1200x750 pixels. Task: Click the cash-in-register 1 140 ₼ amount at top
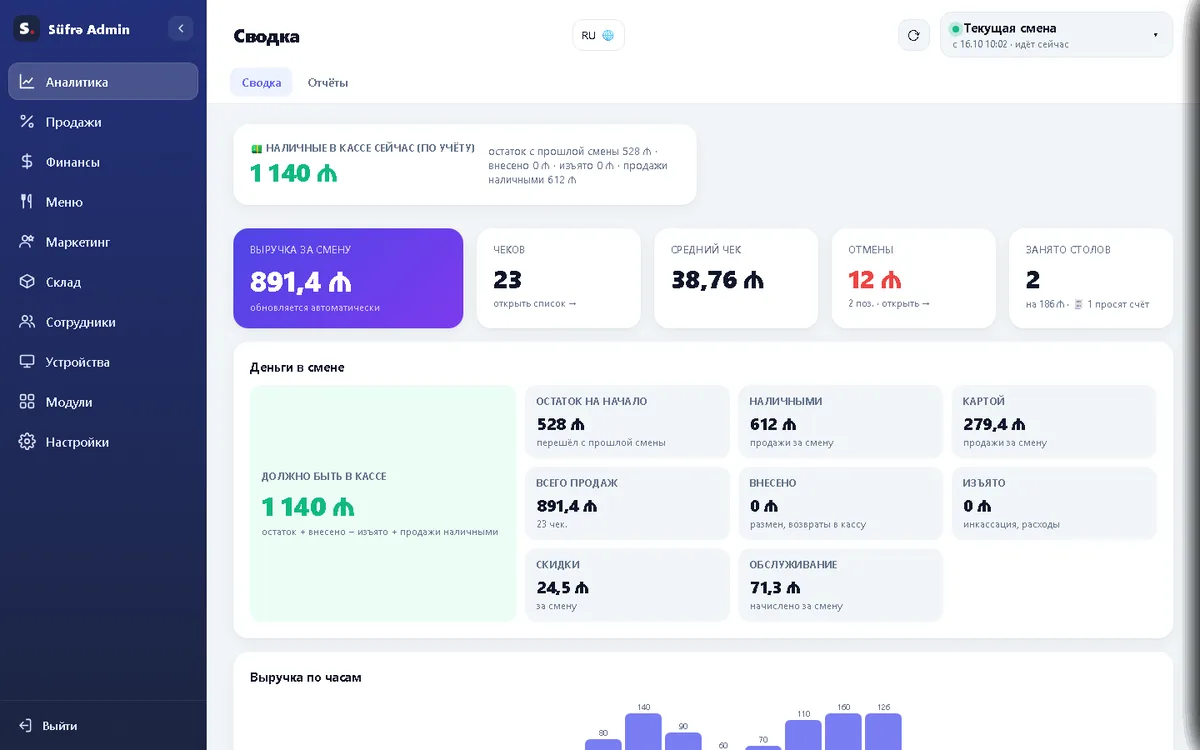pyautogui.click(x=293, y=173)
